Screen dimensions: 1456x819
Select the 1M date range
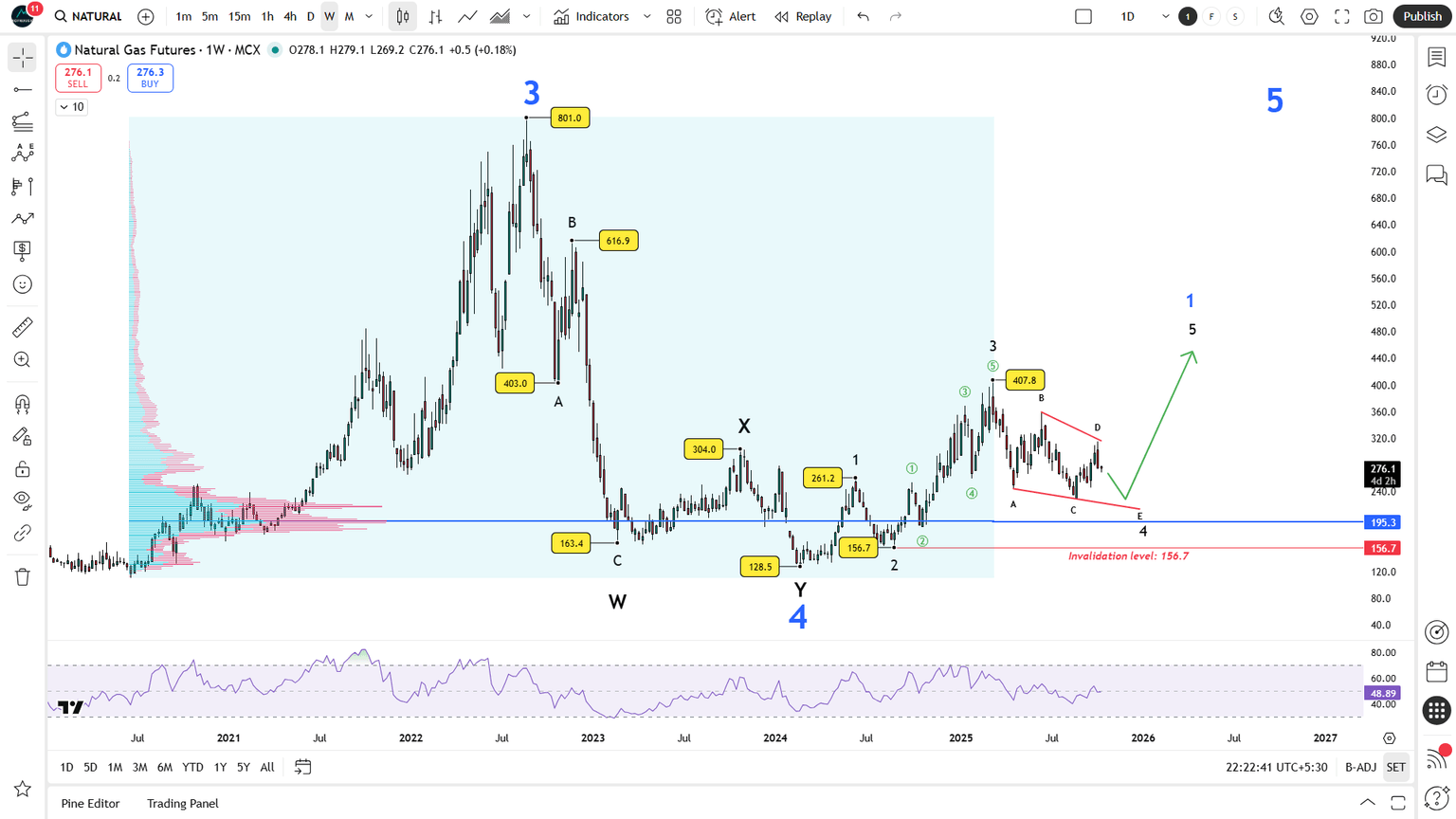[x=115, y=767]
